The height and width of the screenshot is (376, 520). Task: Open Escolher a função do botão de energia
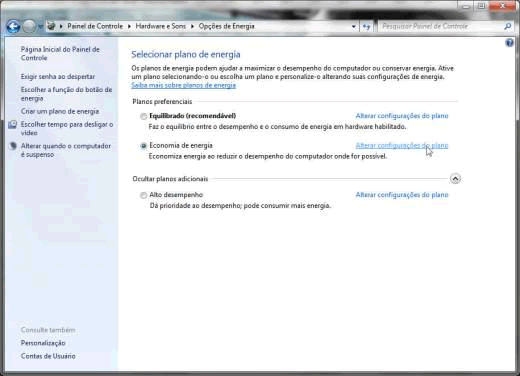click(66, 94)
